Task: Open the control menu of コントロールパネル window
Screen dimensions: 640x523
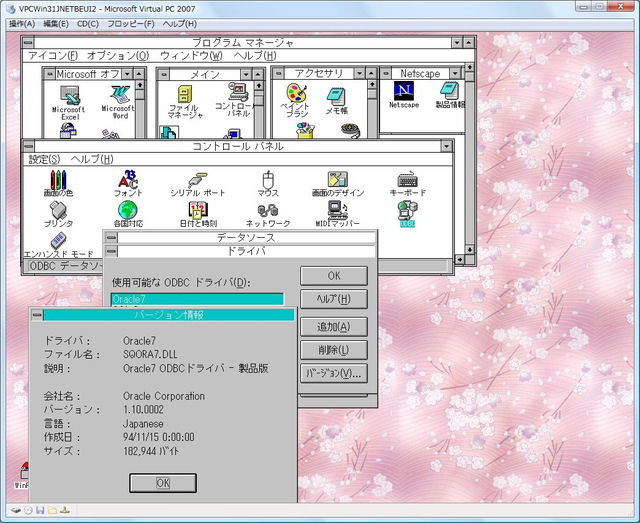Action: coord(29,146)
